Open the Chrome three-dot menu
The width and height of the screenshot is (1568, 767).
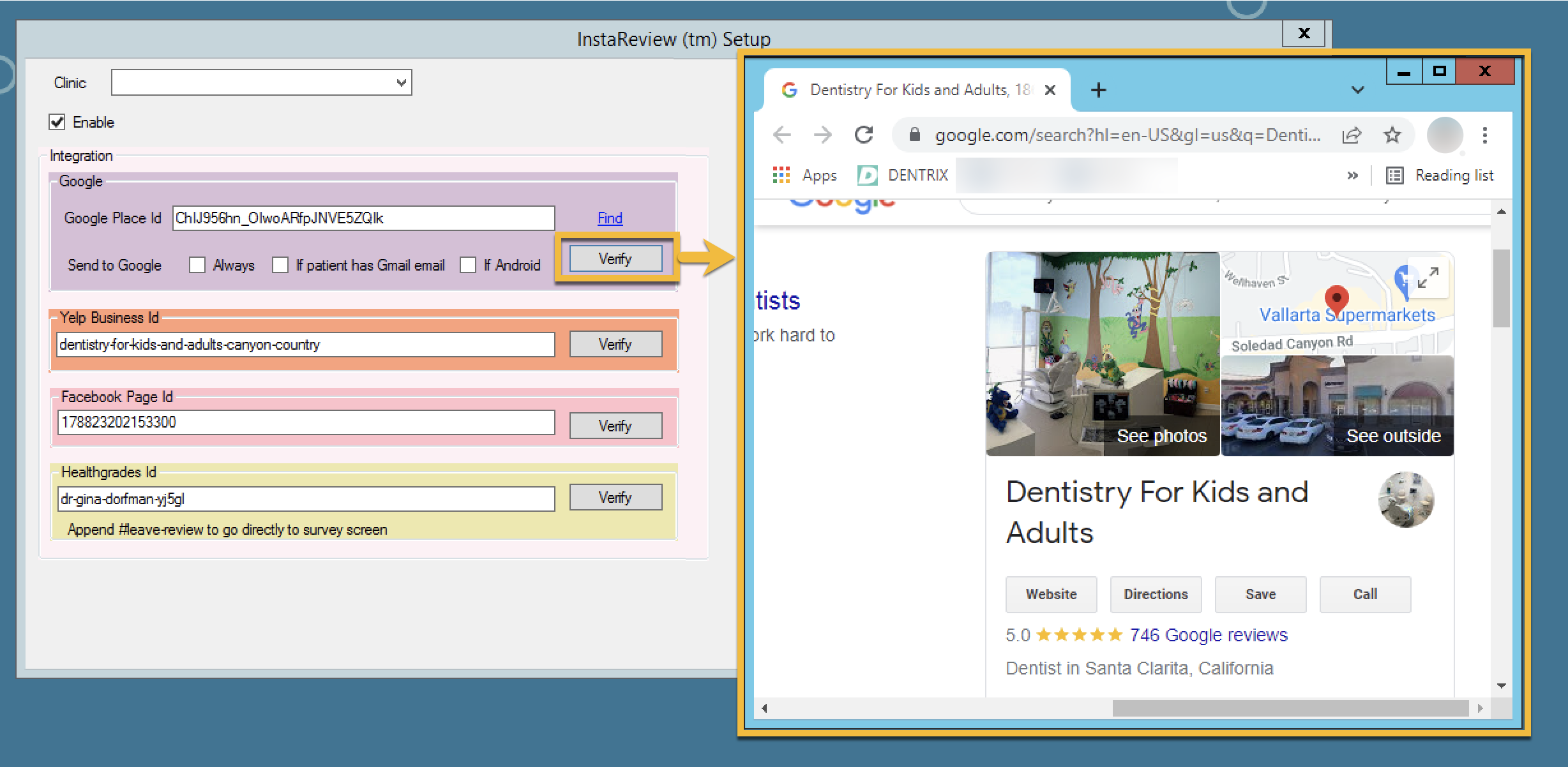1485,135
